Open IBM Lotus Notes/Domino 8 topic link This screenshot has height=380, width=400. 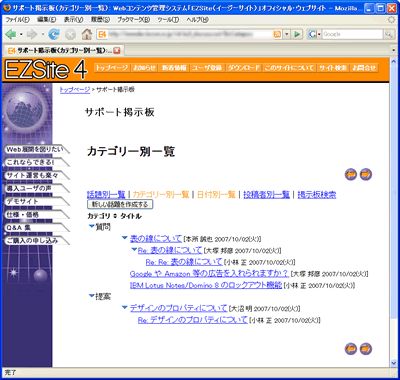206,285
